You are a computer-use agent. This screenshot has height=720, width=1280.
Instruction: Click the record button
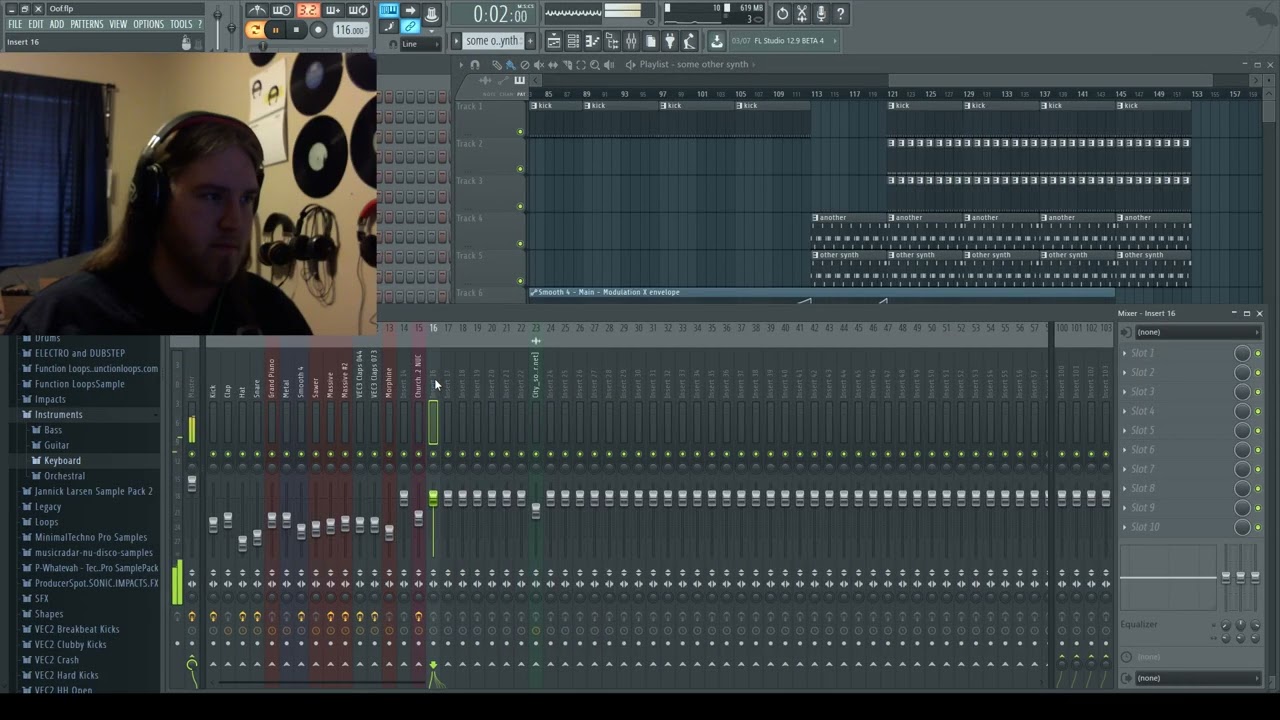318,30
